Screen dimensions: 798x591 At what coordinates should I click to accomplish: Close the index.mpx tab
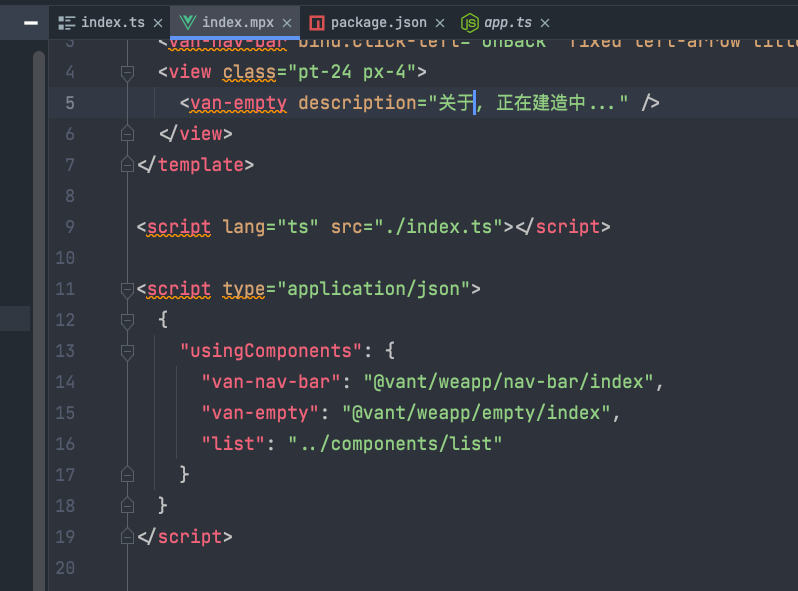pyautogui.click(x=287, y=23)
